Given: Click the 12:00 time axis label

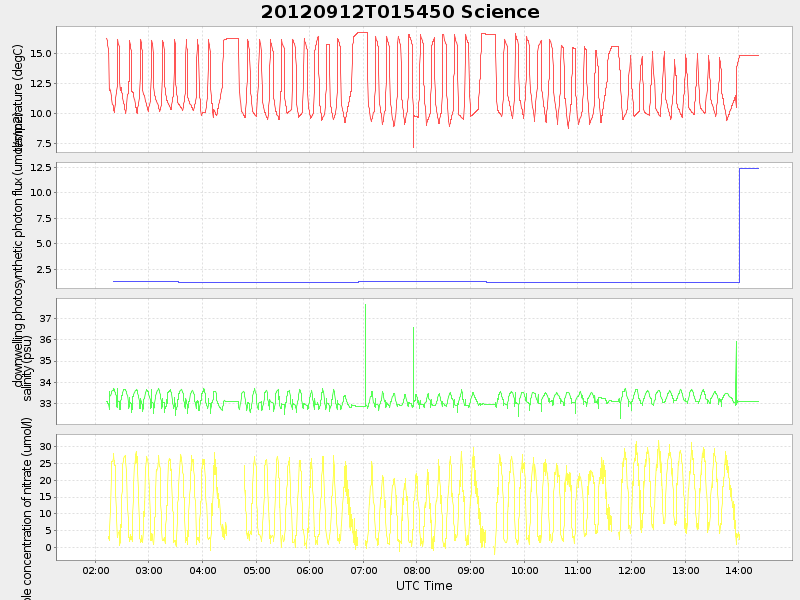Looking at the screenshot, I should [x=632, y=570].
